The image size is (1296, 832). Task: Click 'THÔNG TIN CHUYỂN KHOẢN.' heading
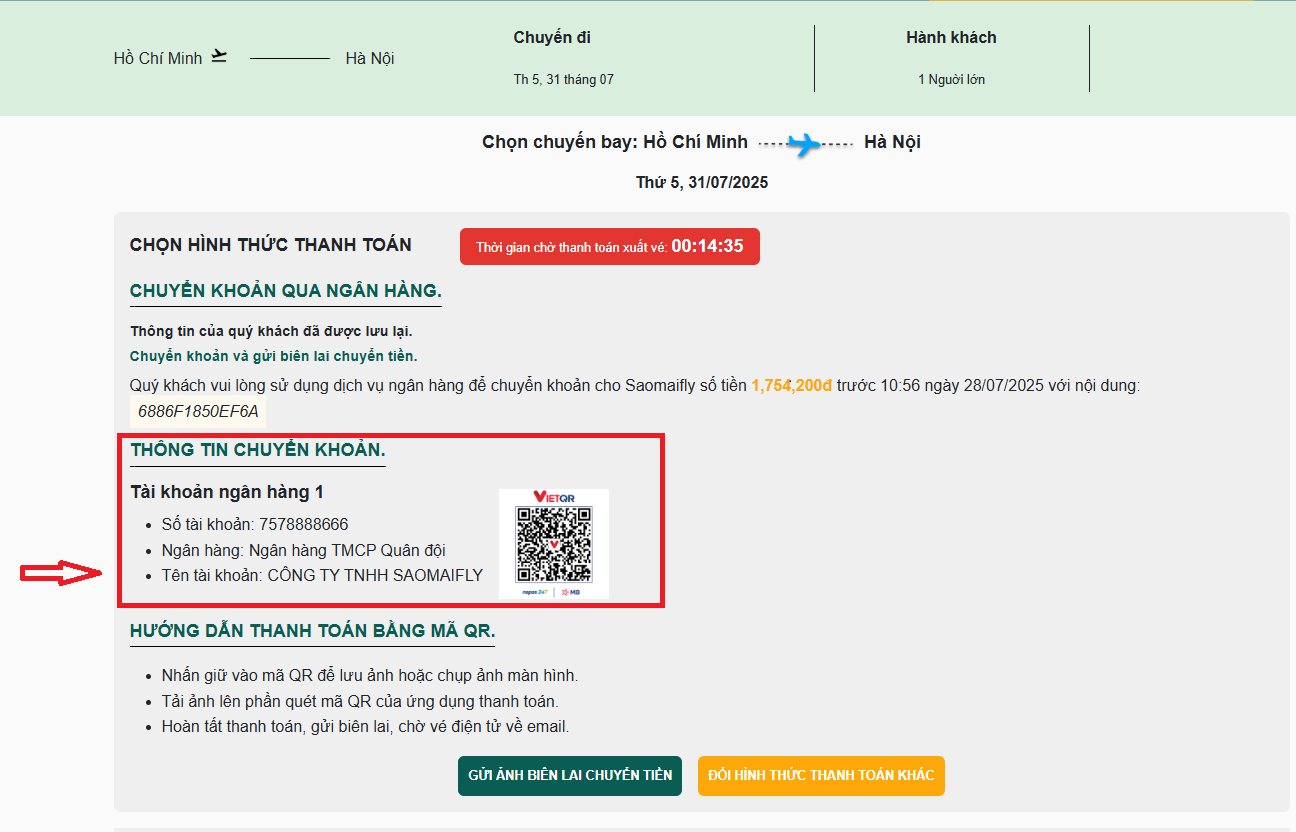[258, 450]
